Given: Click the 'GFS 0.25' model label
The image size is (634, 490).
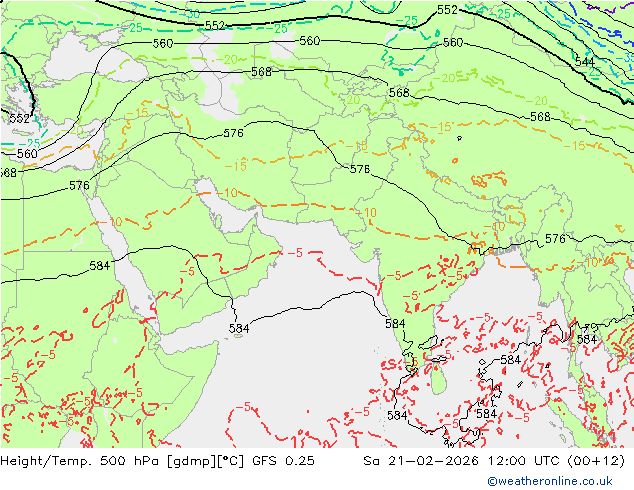Looking at the screenshot, I should tap(283, 461).
